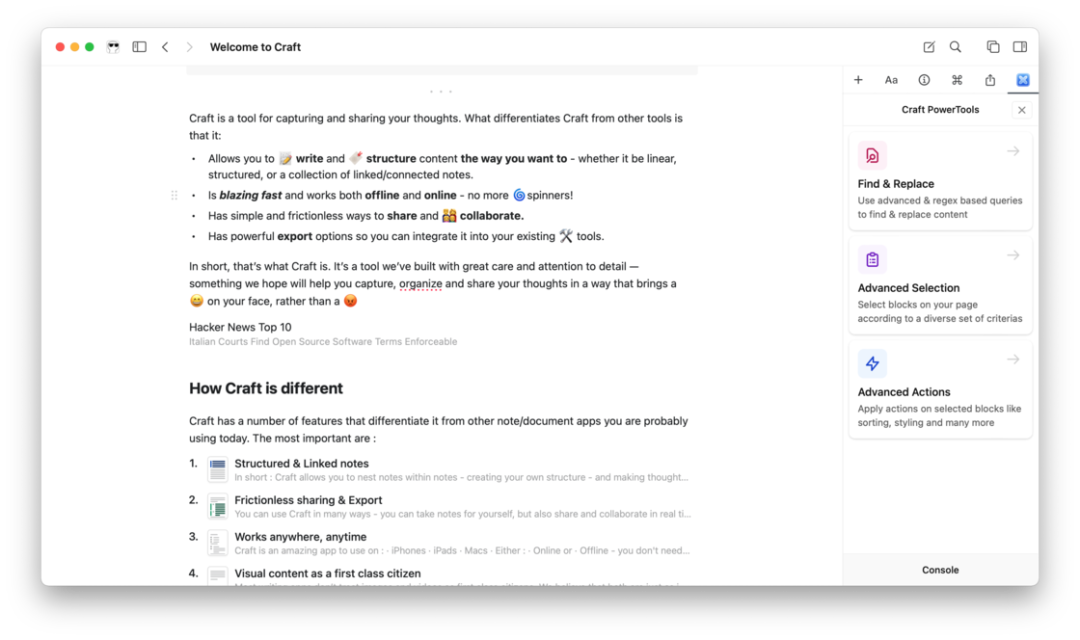Viewport: 1080px width, 640px height.
Task: Go back with the left chevron
Action: pyautogui.click(x=165, y=47)
